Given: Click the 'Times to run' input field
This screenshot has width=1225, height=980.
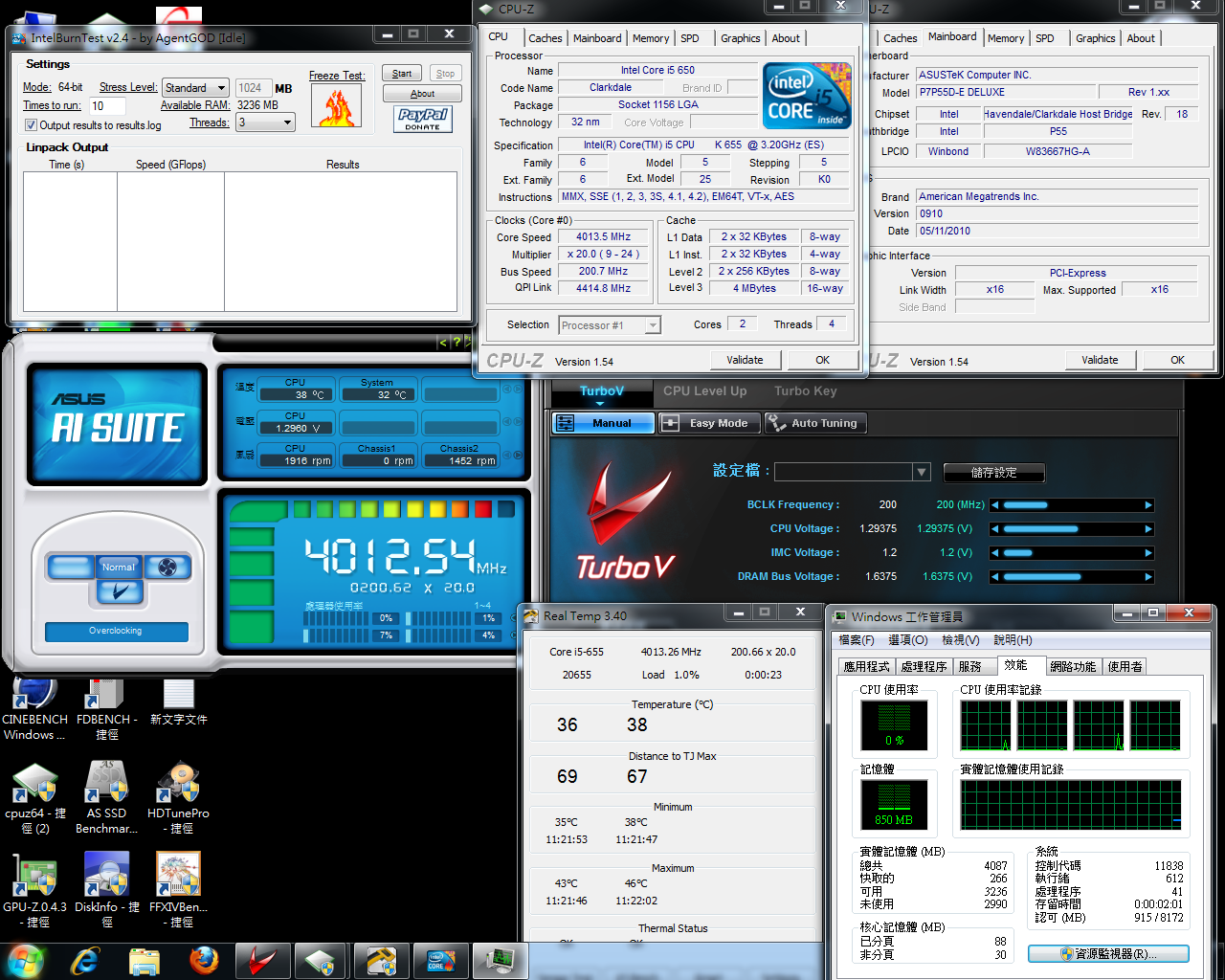Looking at the screenshot, I should tap(107, 106).
